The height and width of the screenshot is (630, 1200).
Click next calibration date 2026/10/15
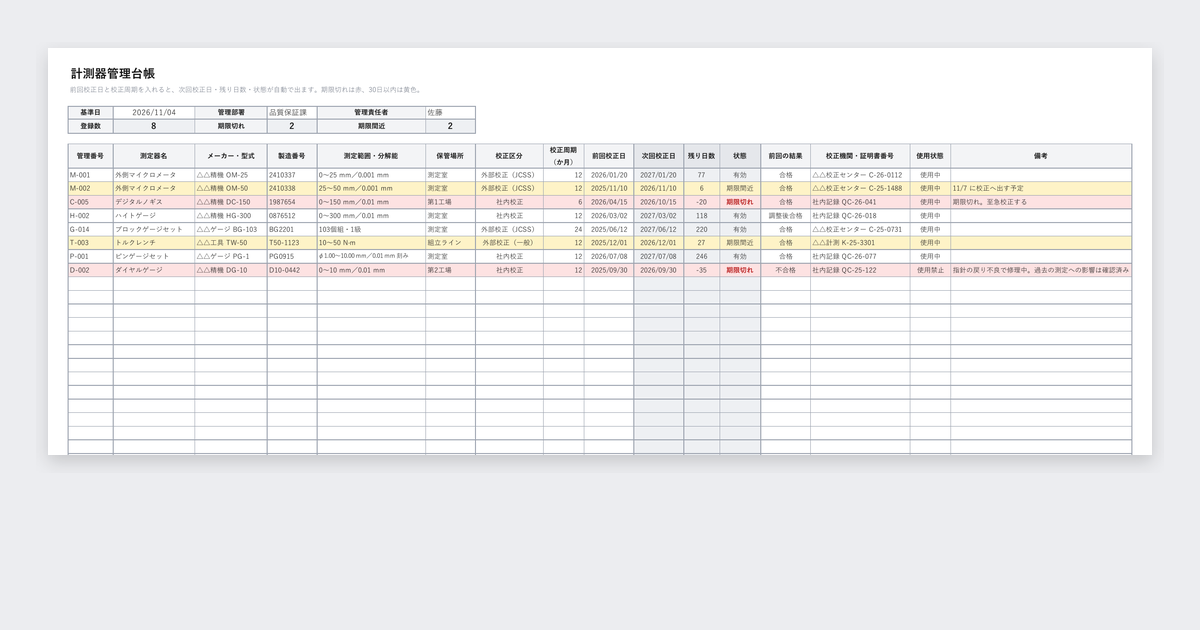pos(659,202)
